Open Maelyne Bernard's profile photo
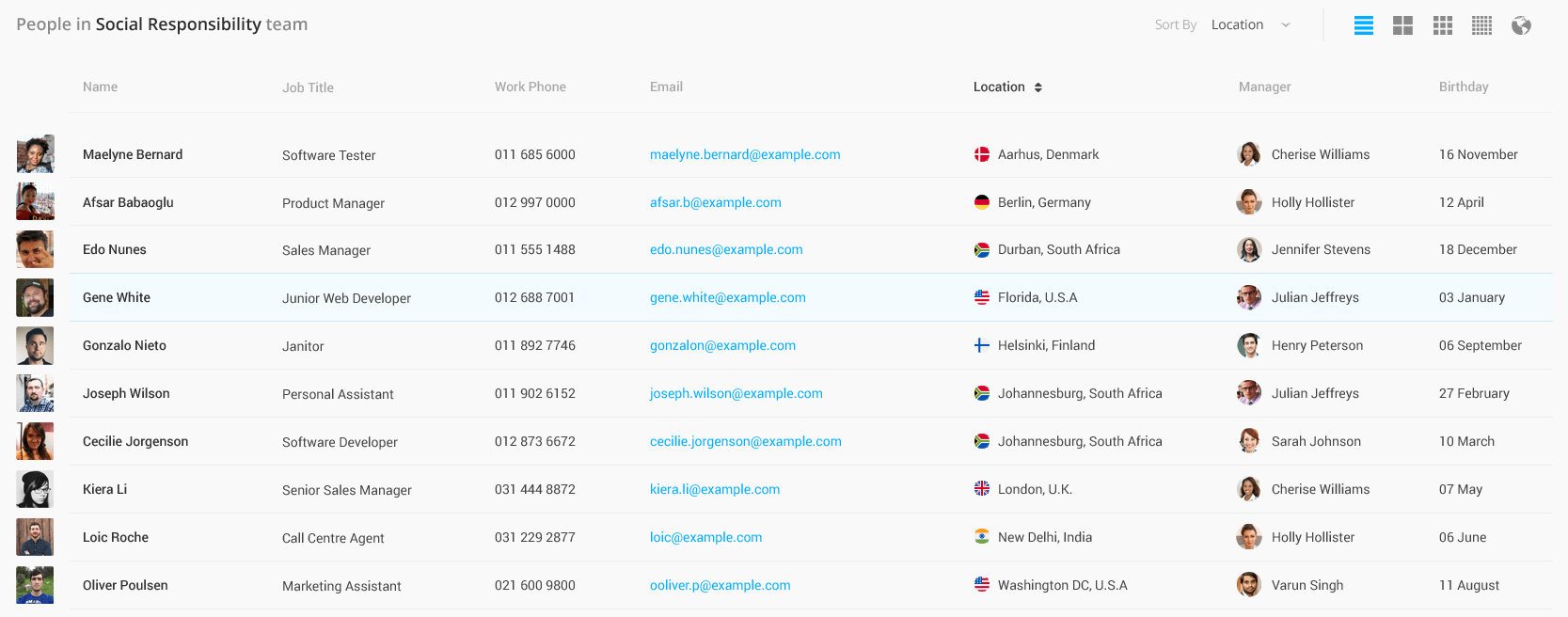 tap(35, 154)
